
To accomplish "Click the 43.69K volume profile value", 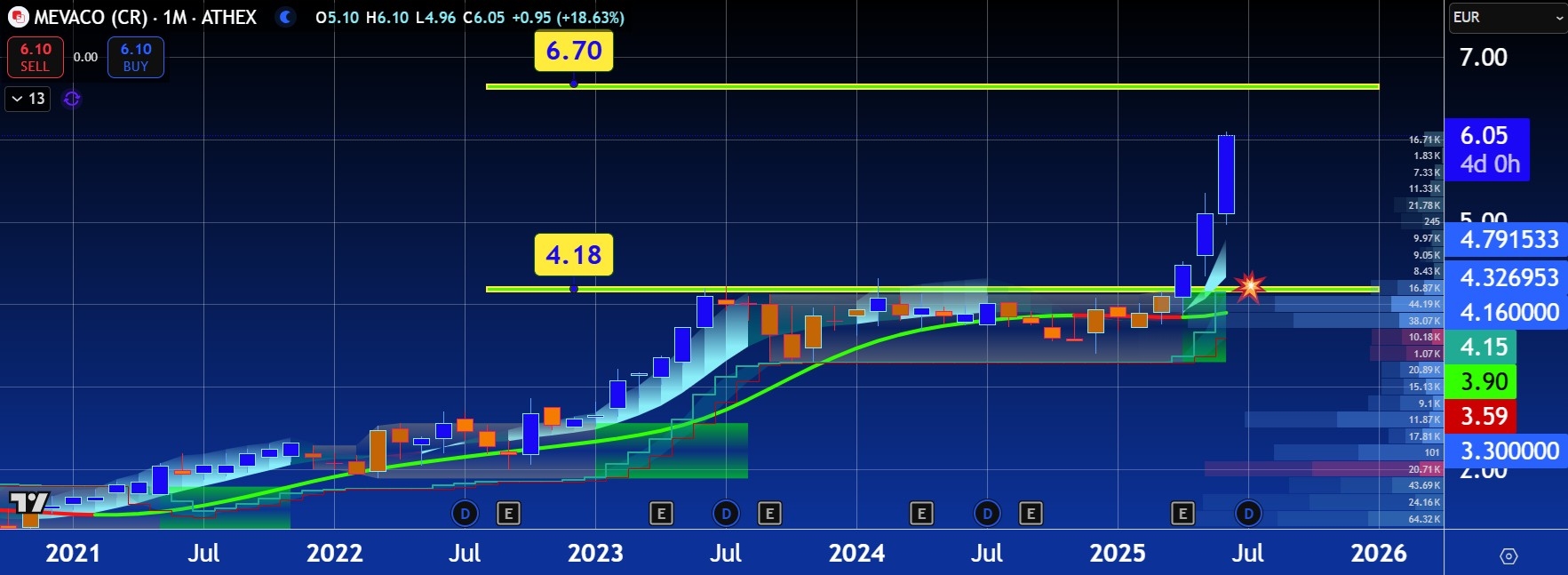I will coord(1424,485).
